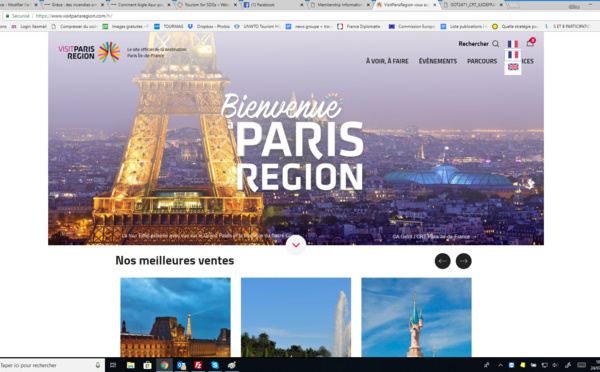Open the Liste publications bookmark
The image size is (600, 372).
(x=464, y=26)
